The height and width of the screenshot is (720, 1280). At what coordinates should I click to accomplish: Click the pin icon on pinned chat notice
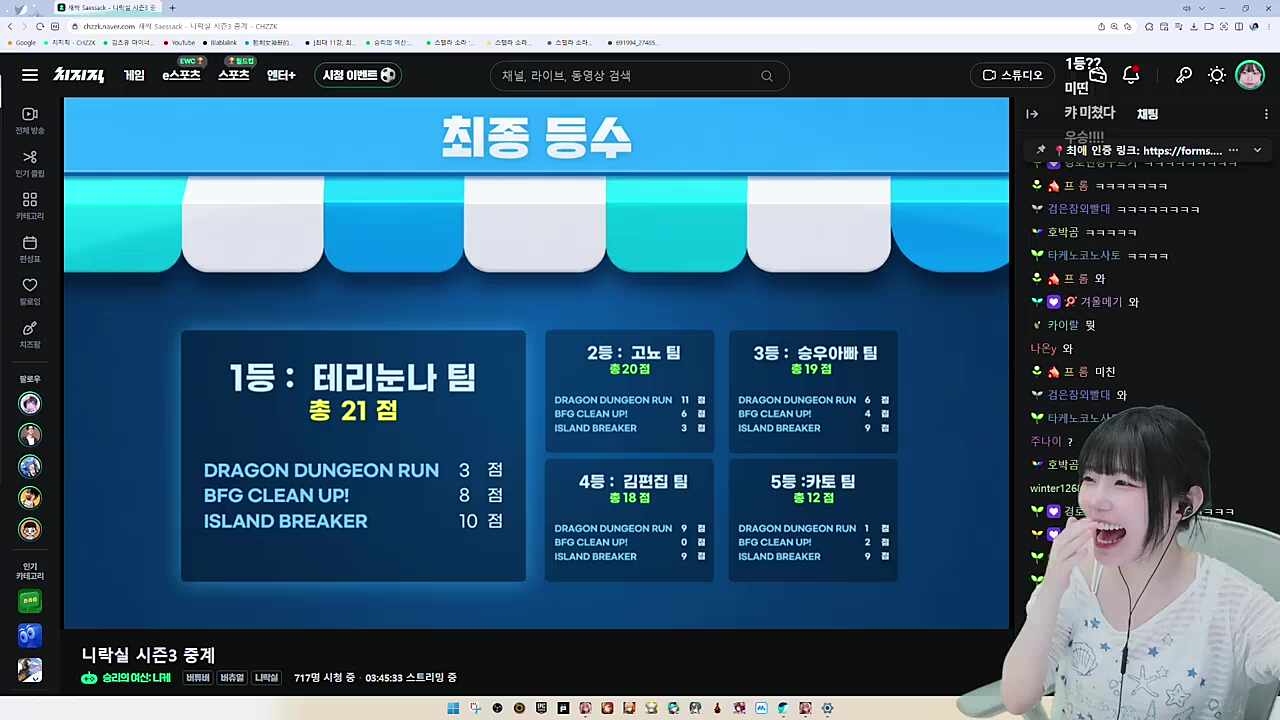pyautogui.click(x=1040, y=150)
